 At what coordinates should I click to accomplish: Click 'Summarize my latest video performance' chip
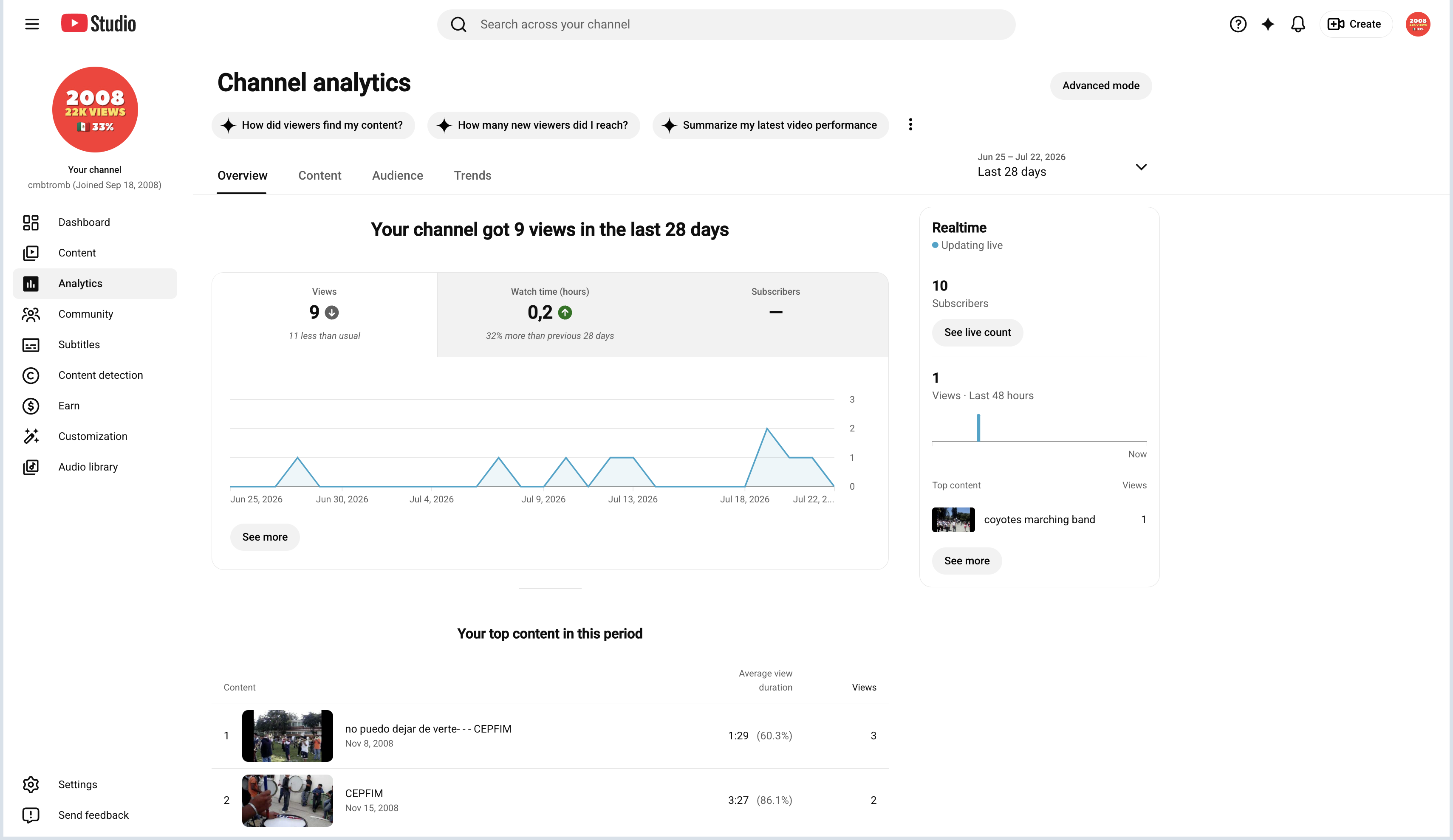(770, 125)
